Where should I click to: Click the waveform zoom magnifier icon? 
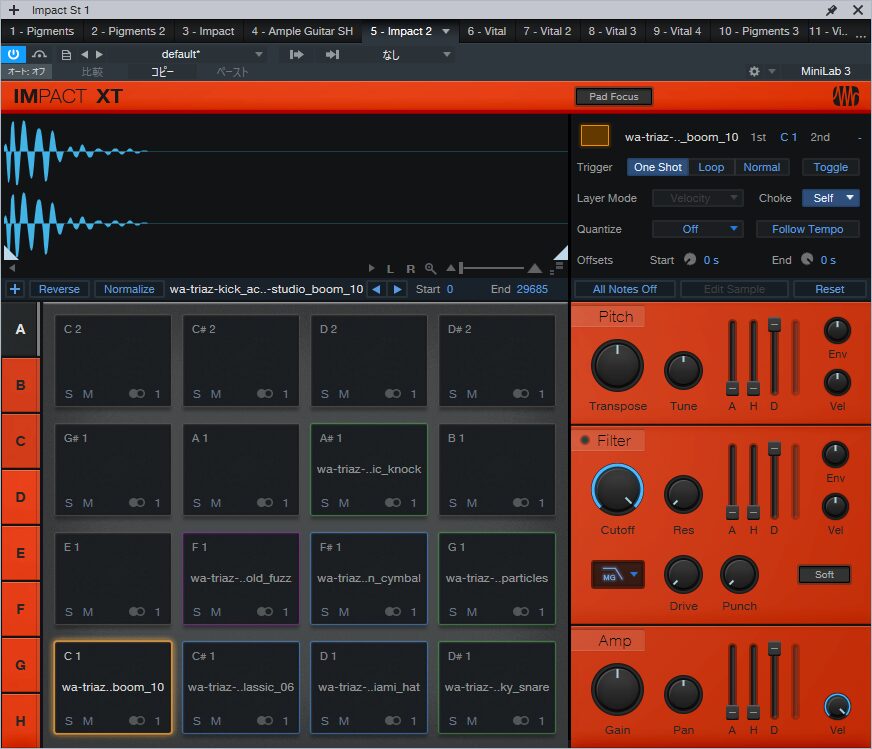click(x=430, y=269)
